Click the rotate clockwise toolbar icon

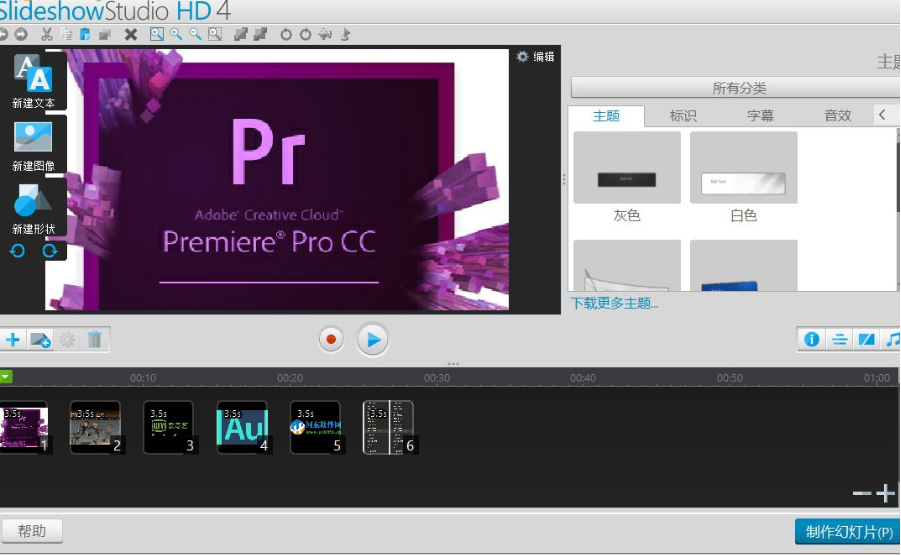coord(305,34)
